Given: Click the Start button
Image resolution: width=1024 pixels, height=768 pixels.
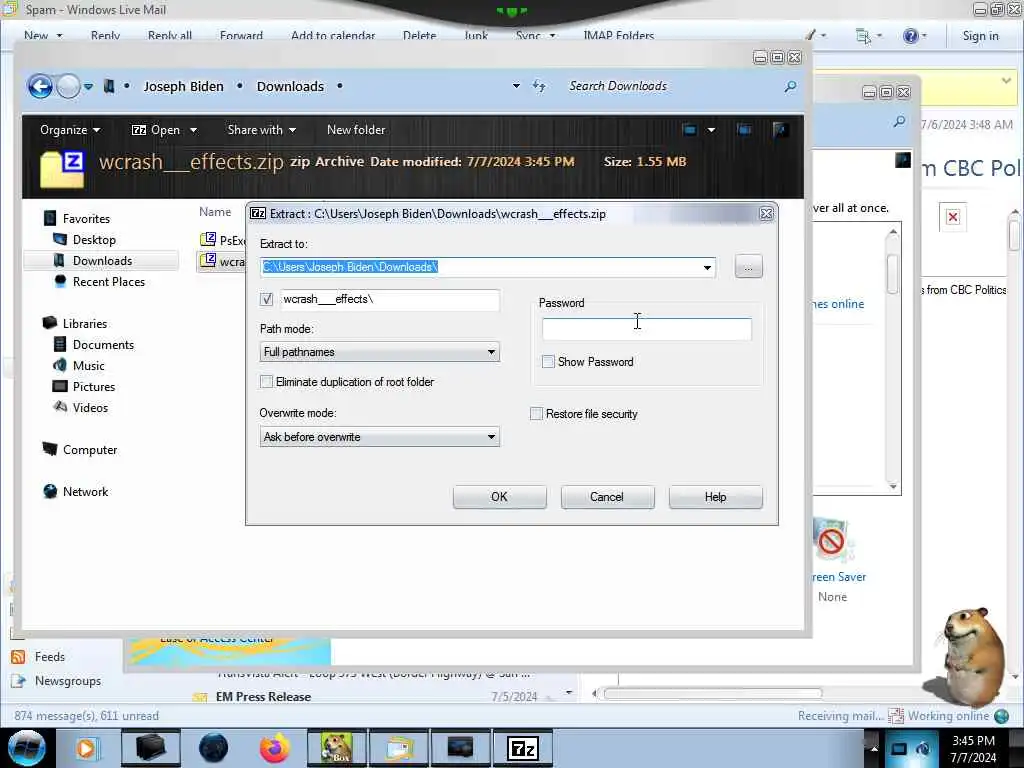Looking at the screenshot, I should [26, 748].
